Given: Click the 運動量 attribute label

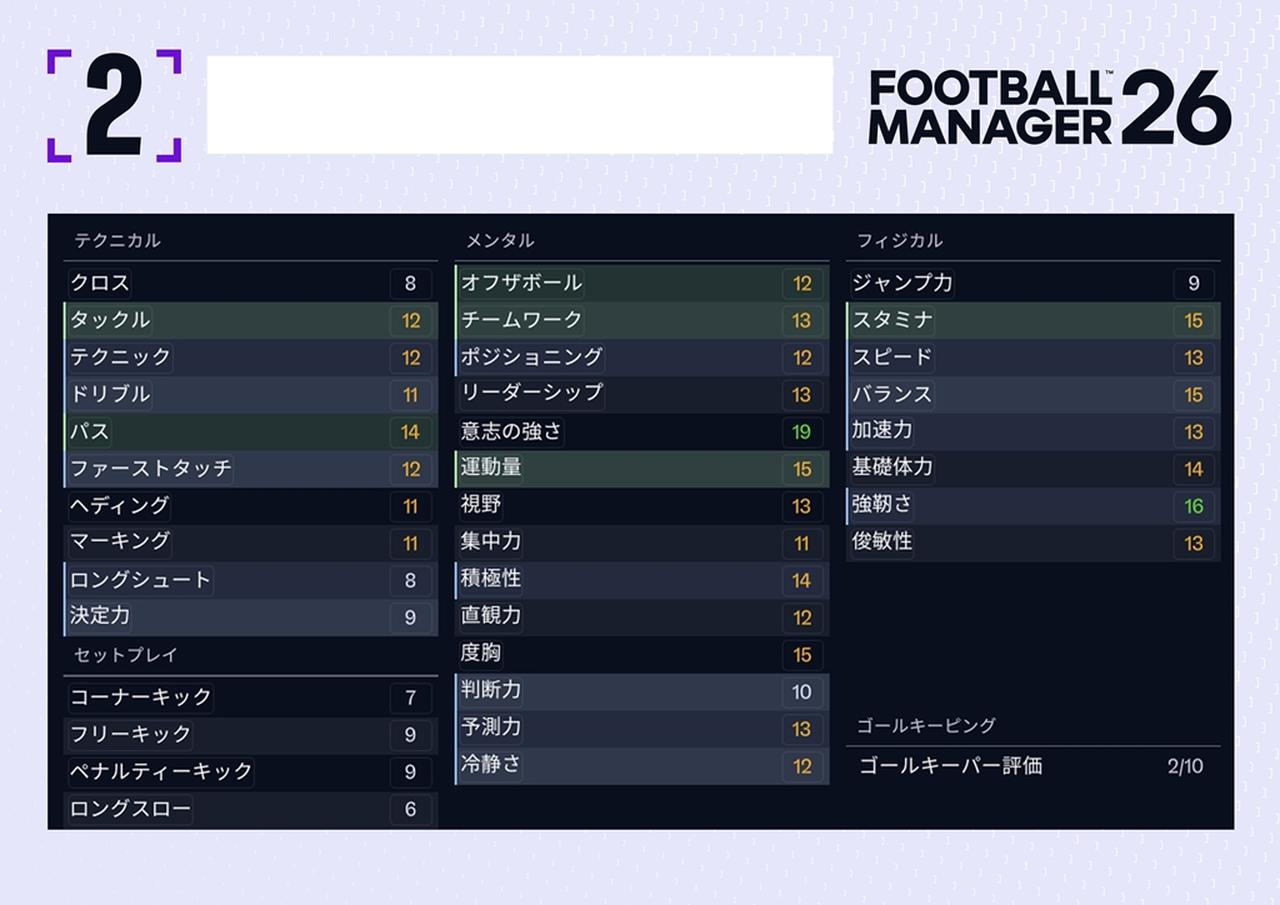Looking at the screenshot, I should click(491, 468).
